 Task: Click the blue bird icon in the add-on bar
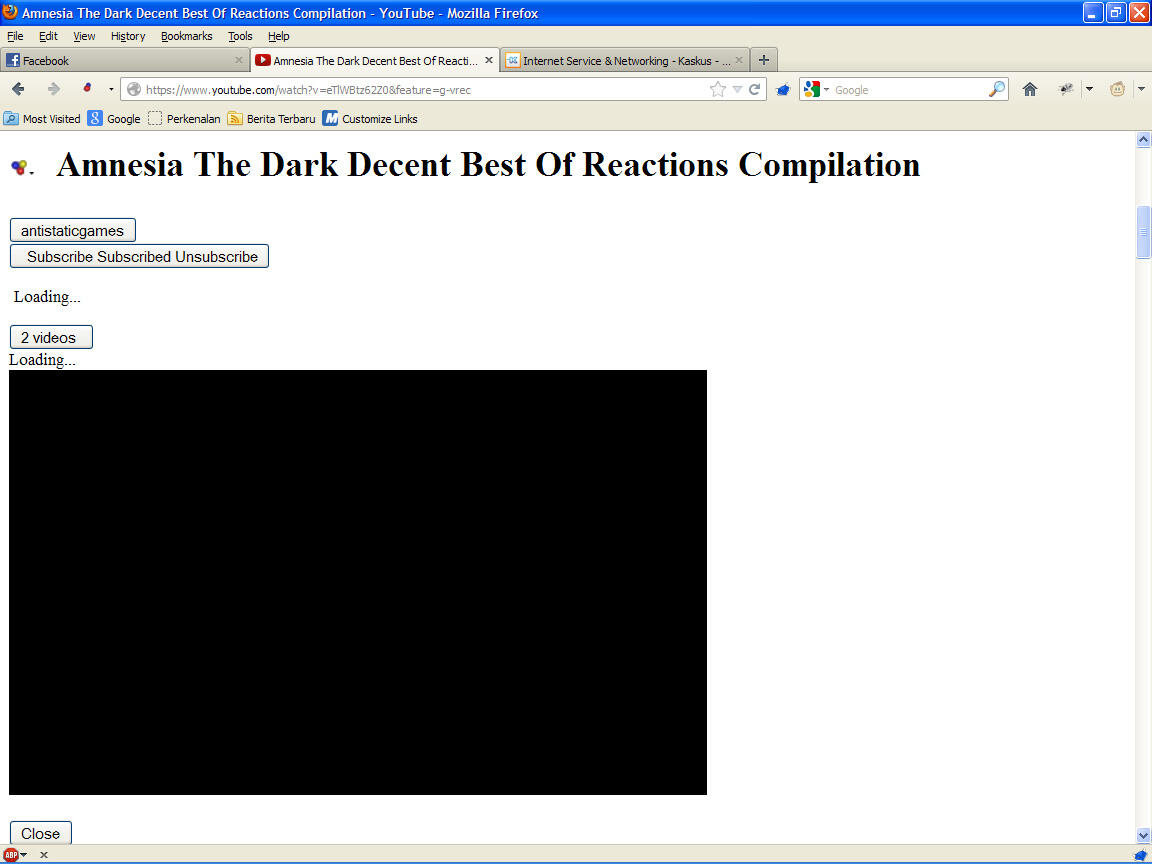tap(1141, 854)
